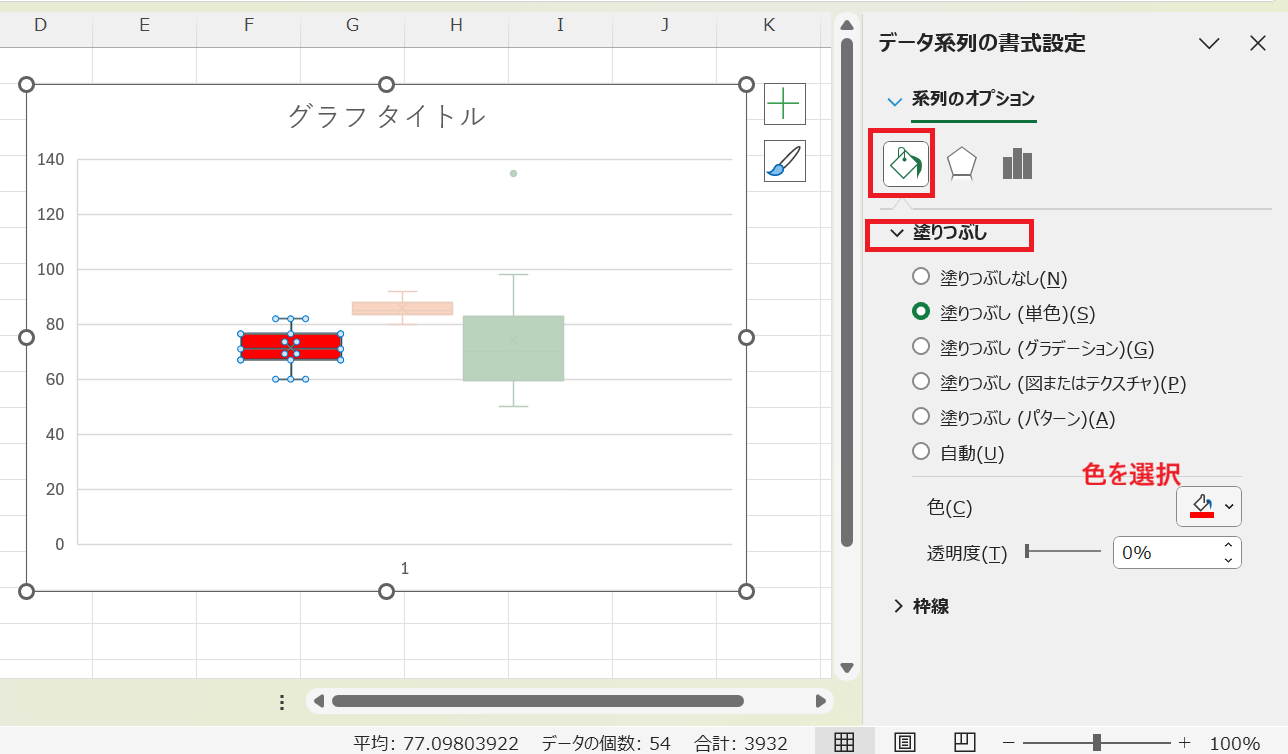This screenshot has width=1288, height=754.
Task: Click the Chart Elements plus icon
Action: [x=783, y=103]
